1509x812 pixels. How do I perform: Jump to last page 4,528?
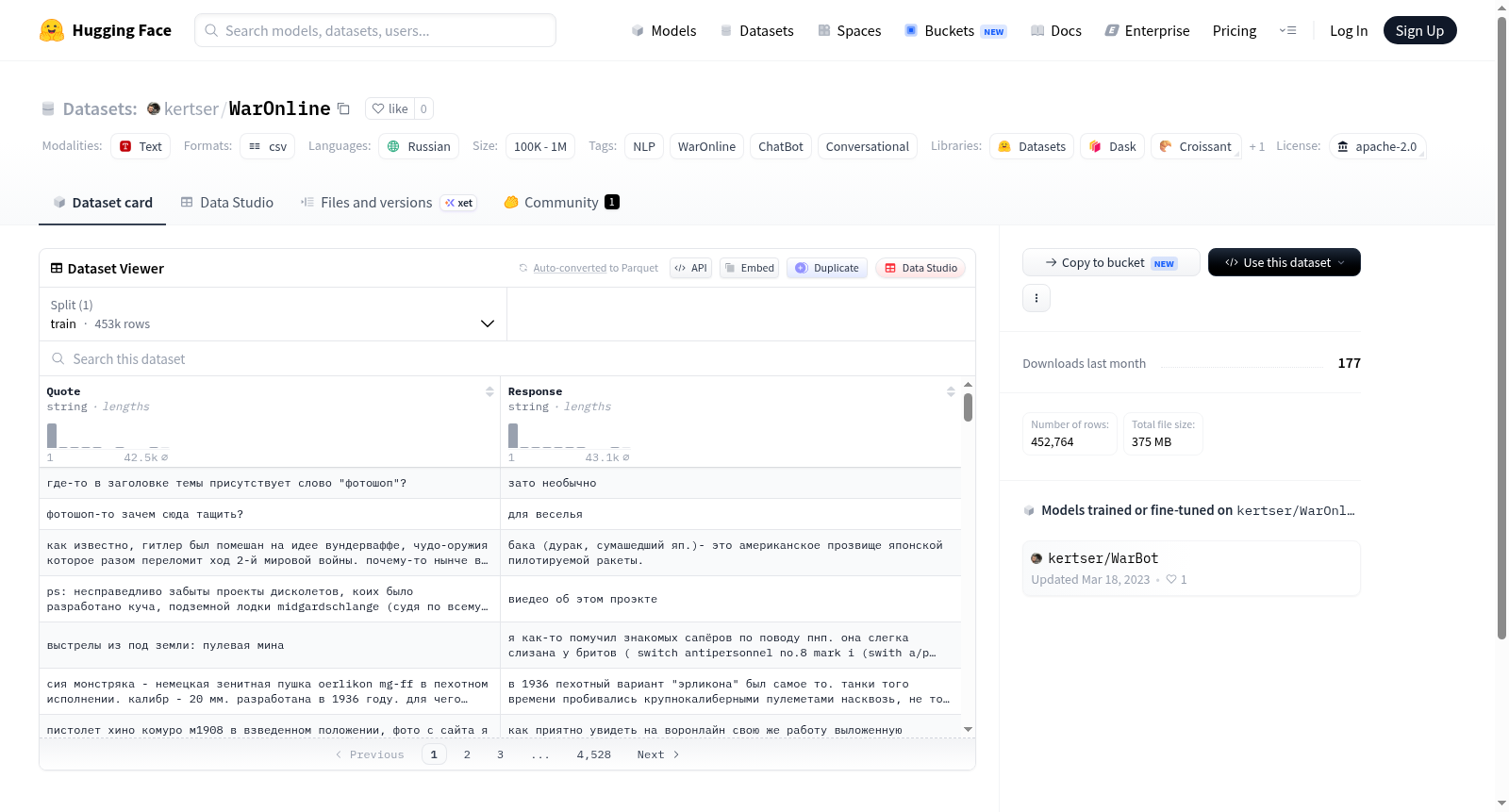pos(594,754)
